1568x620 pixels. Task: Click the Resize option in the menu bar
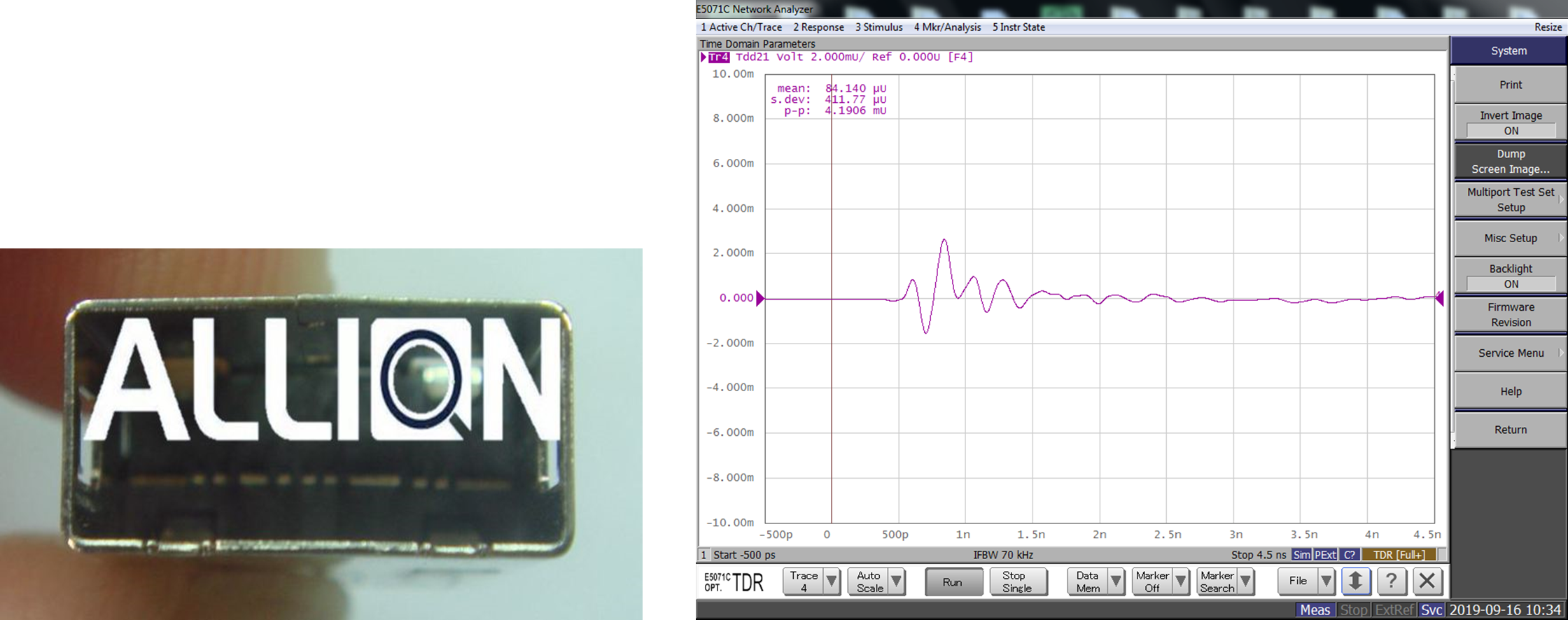pyautogui.click(x=1548, y=27)
